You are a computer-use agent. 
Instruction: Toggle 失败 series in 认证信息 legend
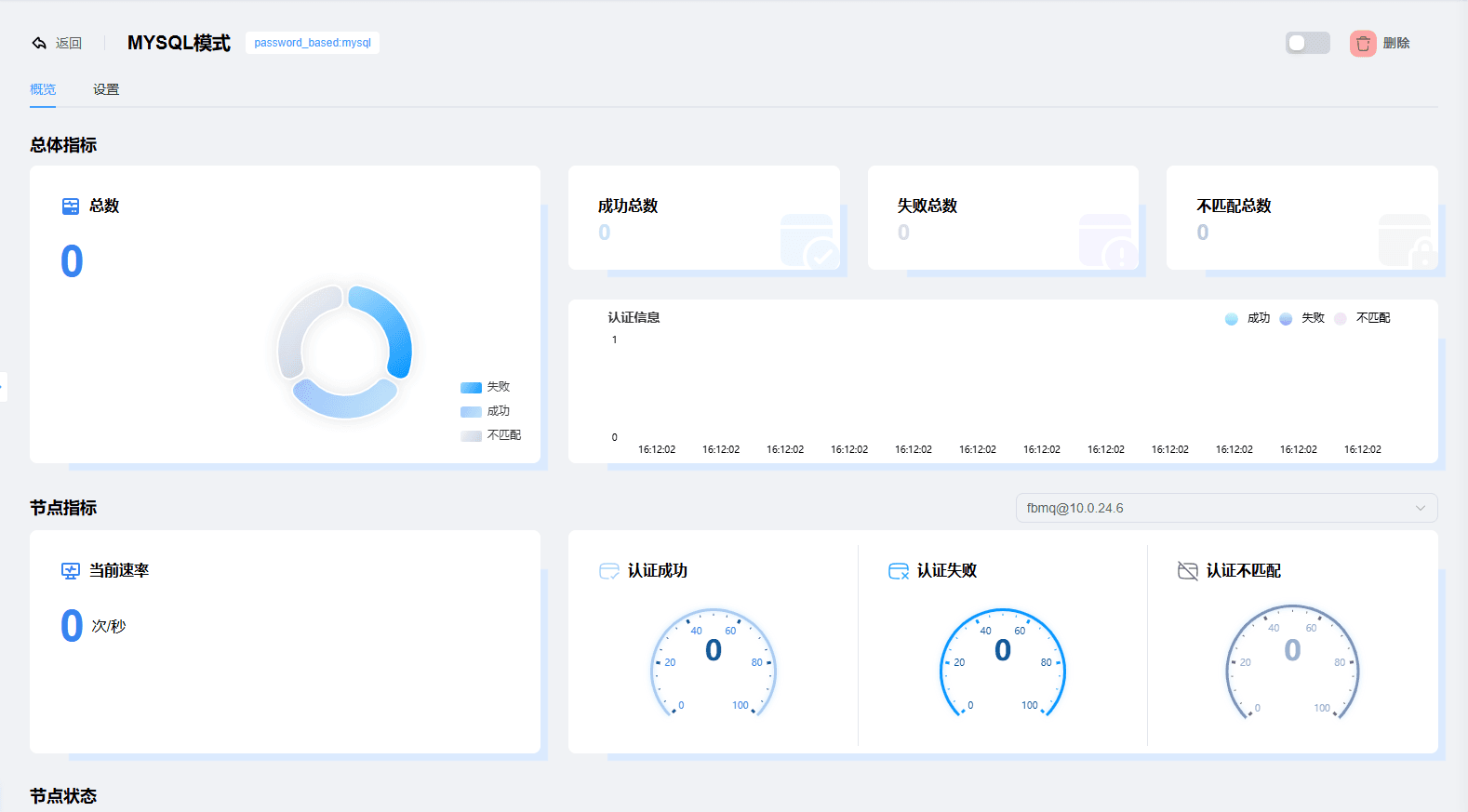pos(1302,318)
